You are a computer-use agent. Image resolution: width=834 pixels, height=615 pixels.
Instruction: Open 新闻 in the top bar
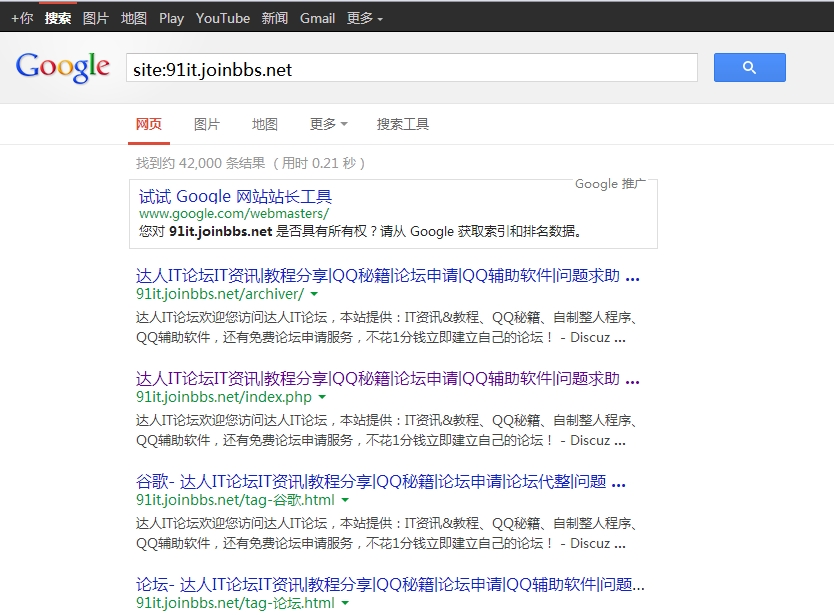tap(274, 19)
